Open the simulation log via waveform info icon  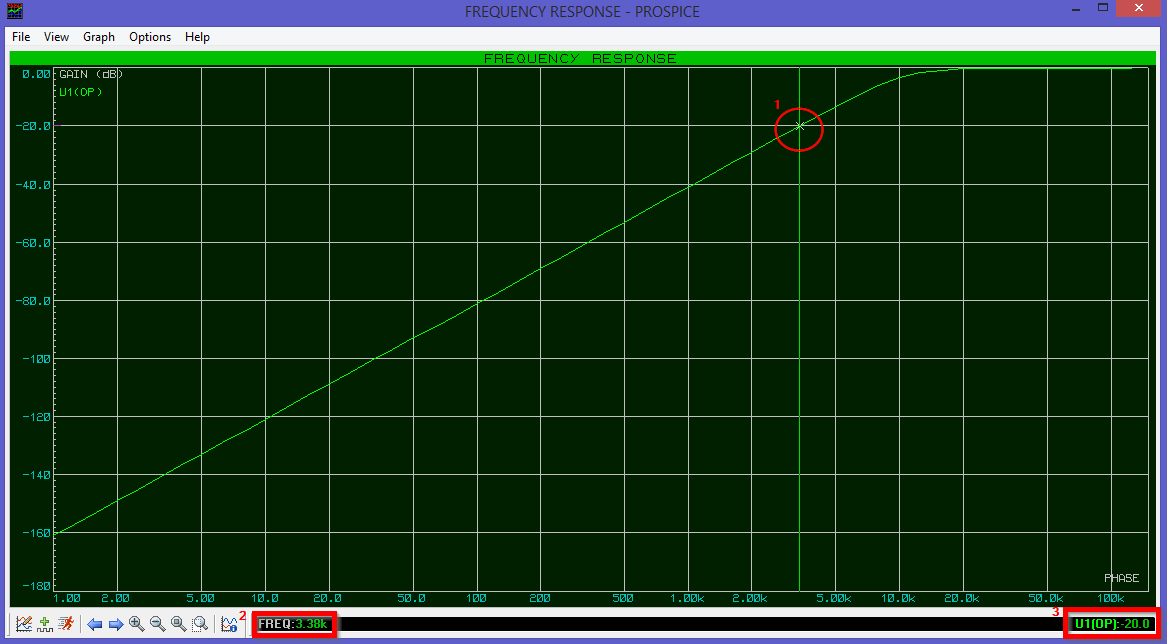coord(229,625)
